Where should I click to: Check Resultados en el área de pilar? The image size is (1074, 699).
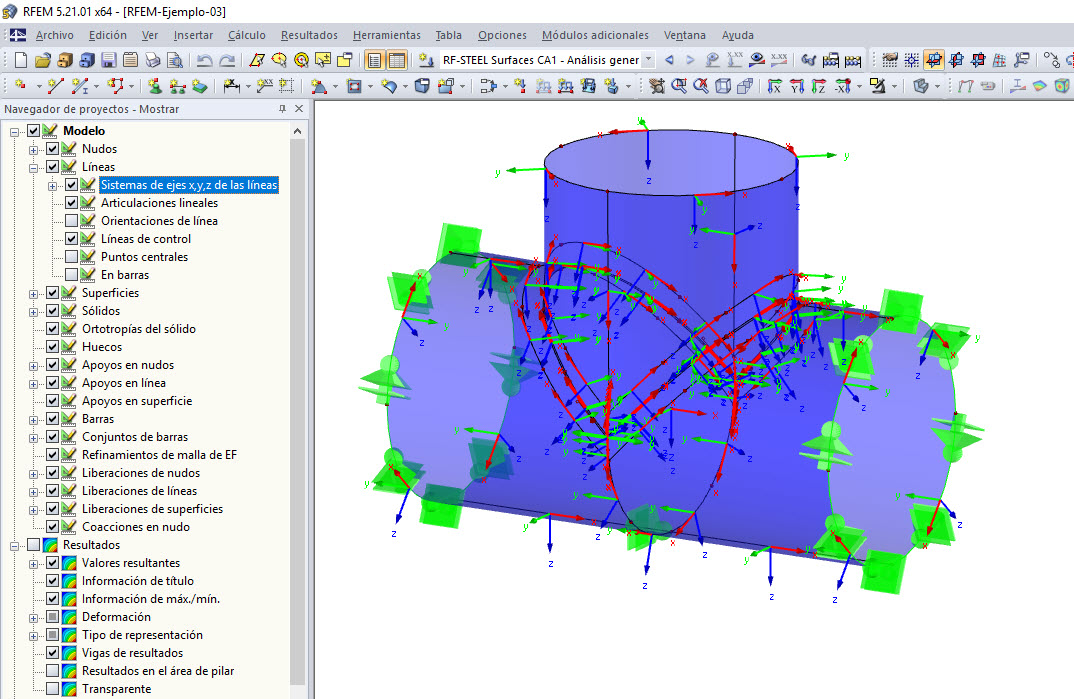click(x=53, y=671)
